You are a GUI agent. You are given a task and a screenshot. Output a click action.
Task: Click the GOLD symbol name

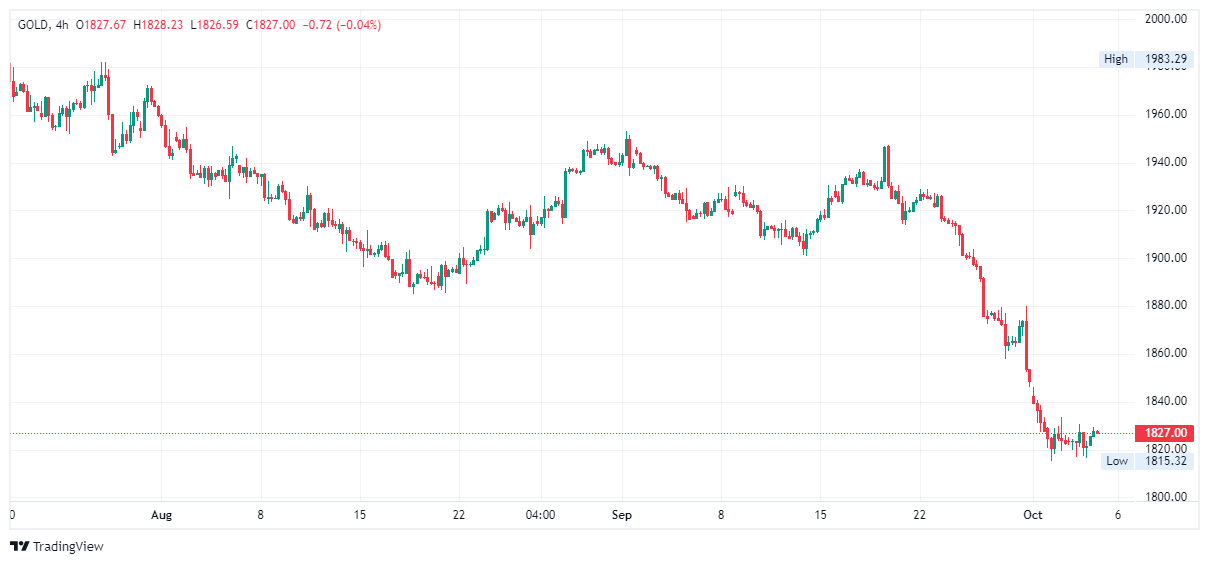coord(34,25)
